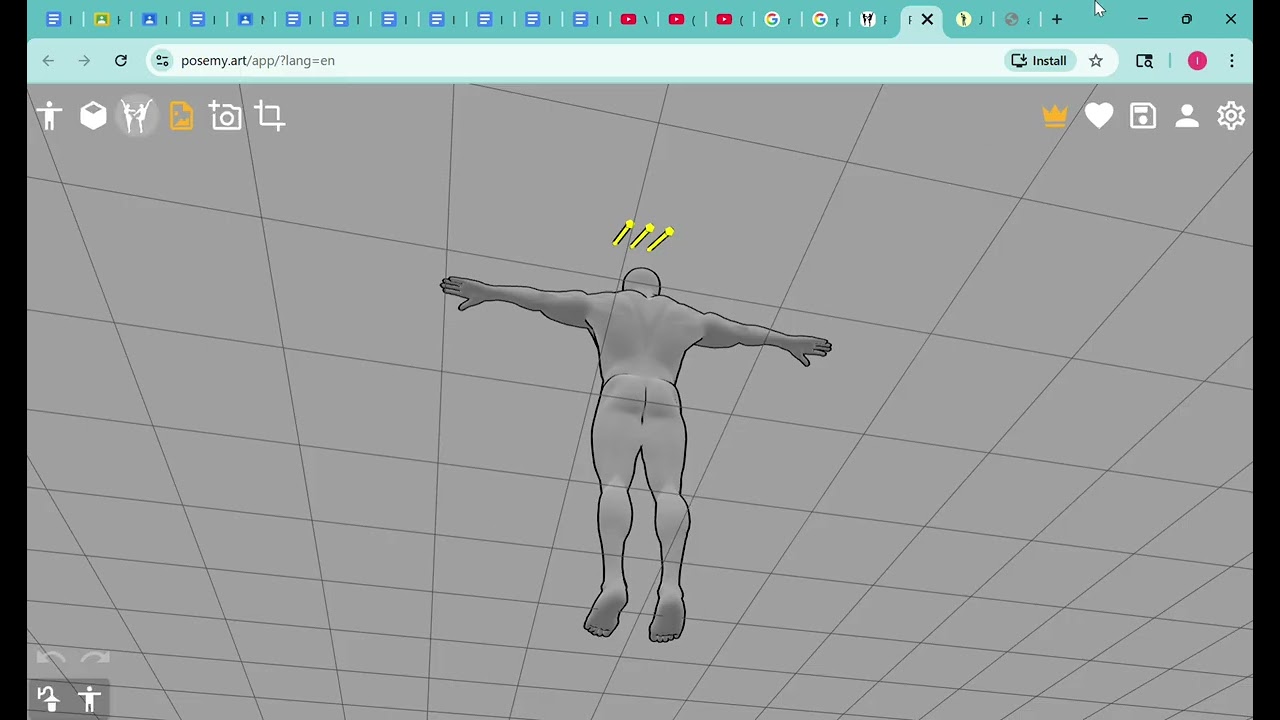This screenshot has width=1280, height=720.
Task: View site information beside the address
Action: tap(162, 61)
